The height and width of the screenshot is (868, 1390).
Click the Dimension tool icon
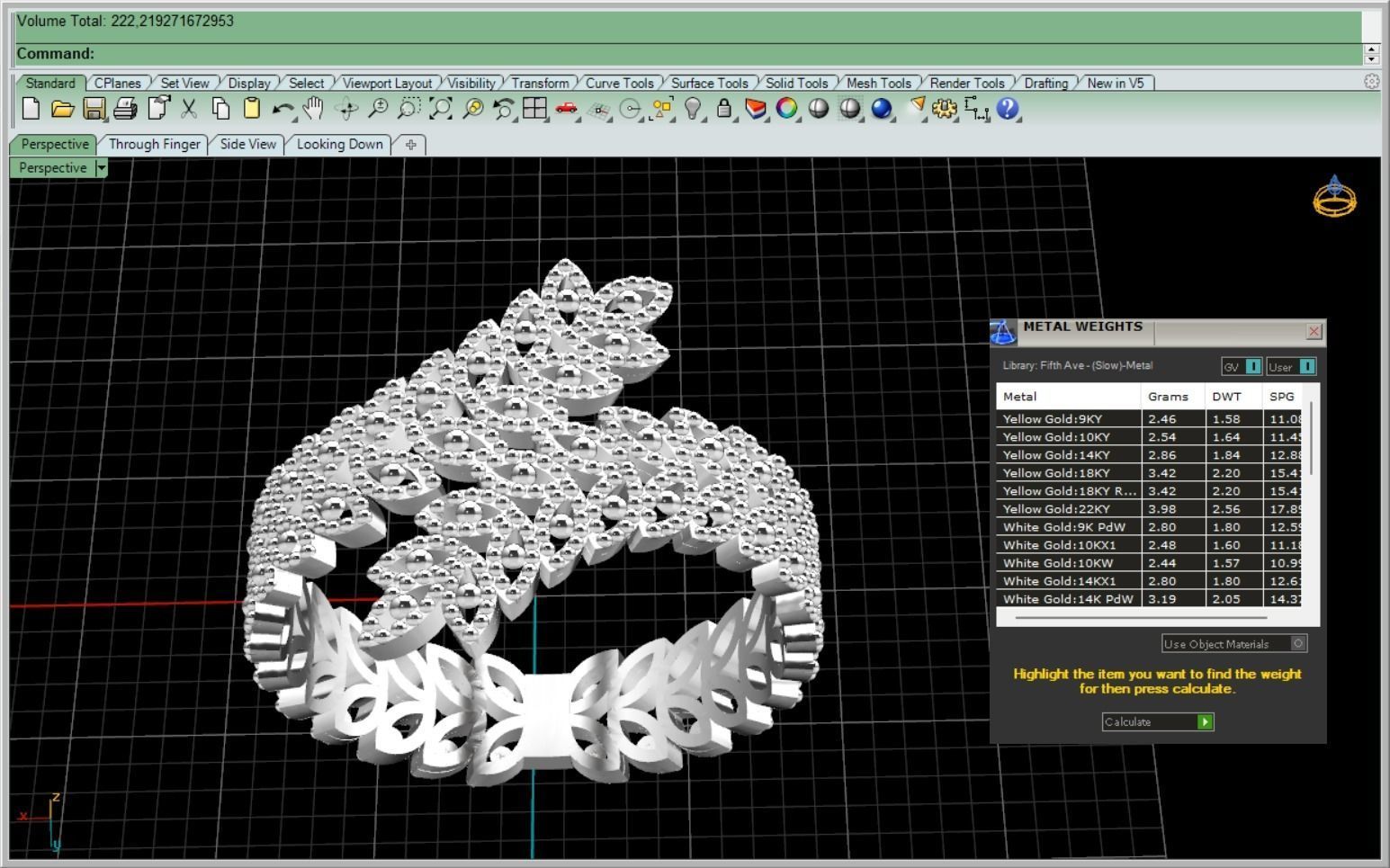[x=976, y=109]
